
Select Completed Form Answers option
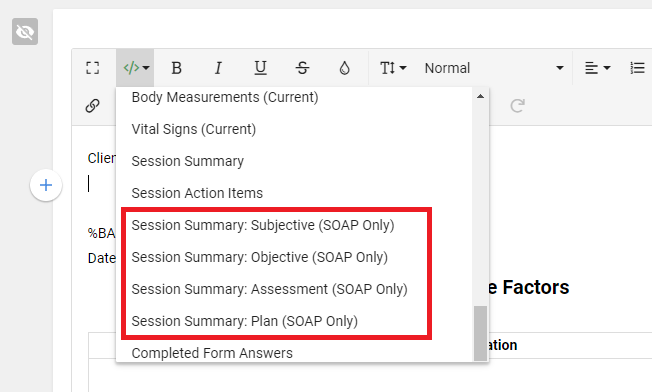(212, 353)
